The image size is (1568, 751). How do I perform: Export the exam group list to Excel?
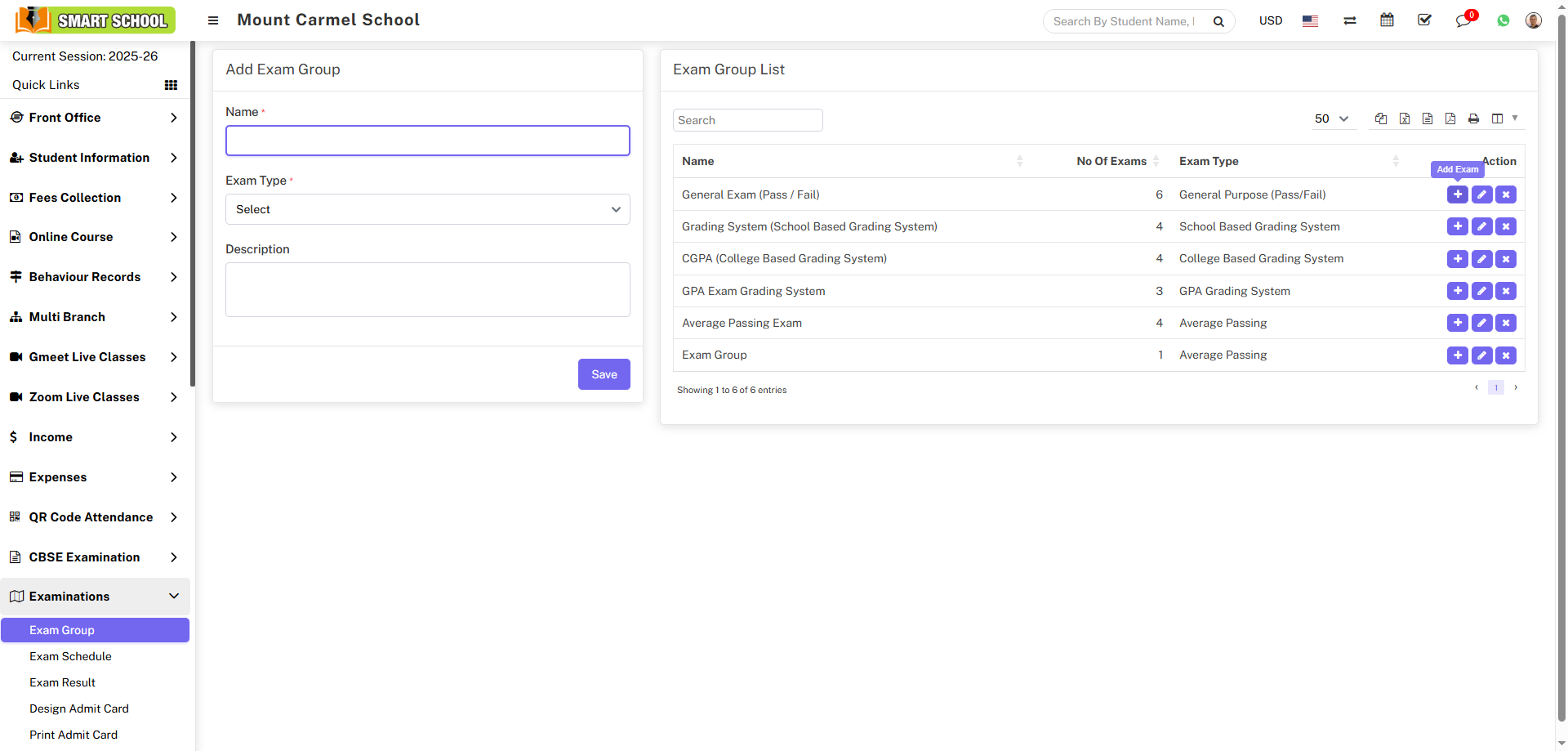tap(1405, 119)
